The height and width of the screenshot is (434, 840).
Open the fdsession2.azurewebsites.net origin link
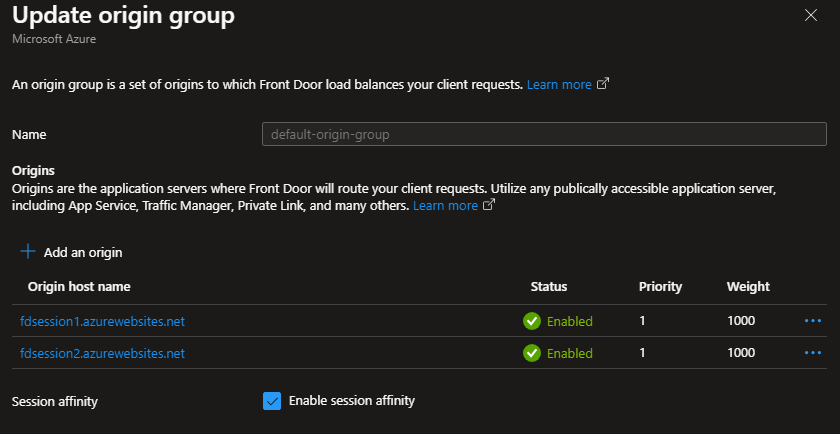pyautogui.click(x=102, y=353)
